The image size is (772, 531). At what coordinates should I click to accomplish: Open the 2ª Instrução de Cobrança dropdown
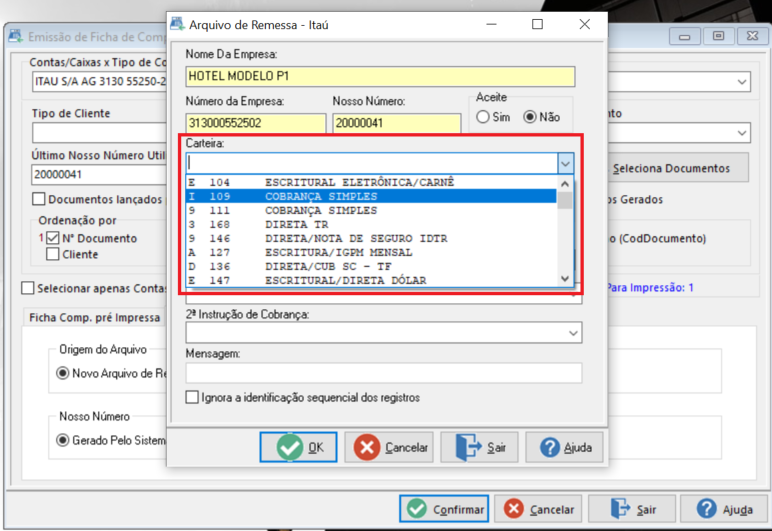click(x=573, y=333)
